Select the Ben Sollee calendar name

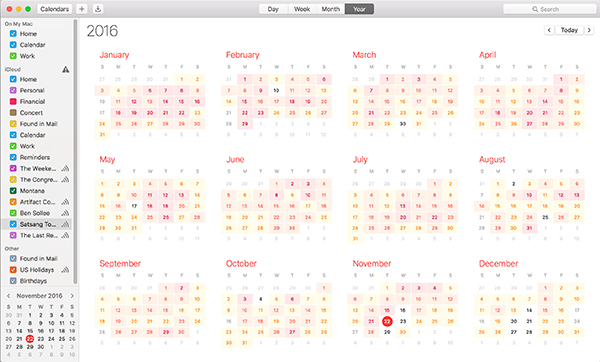tap(35, 213)
